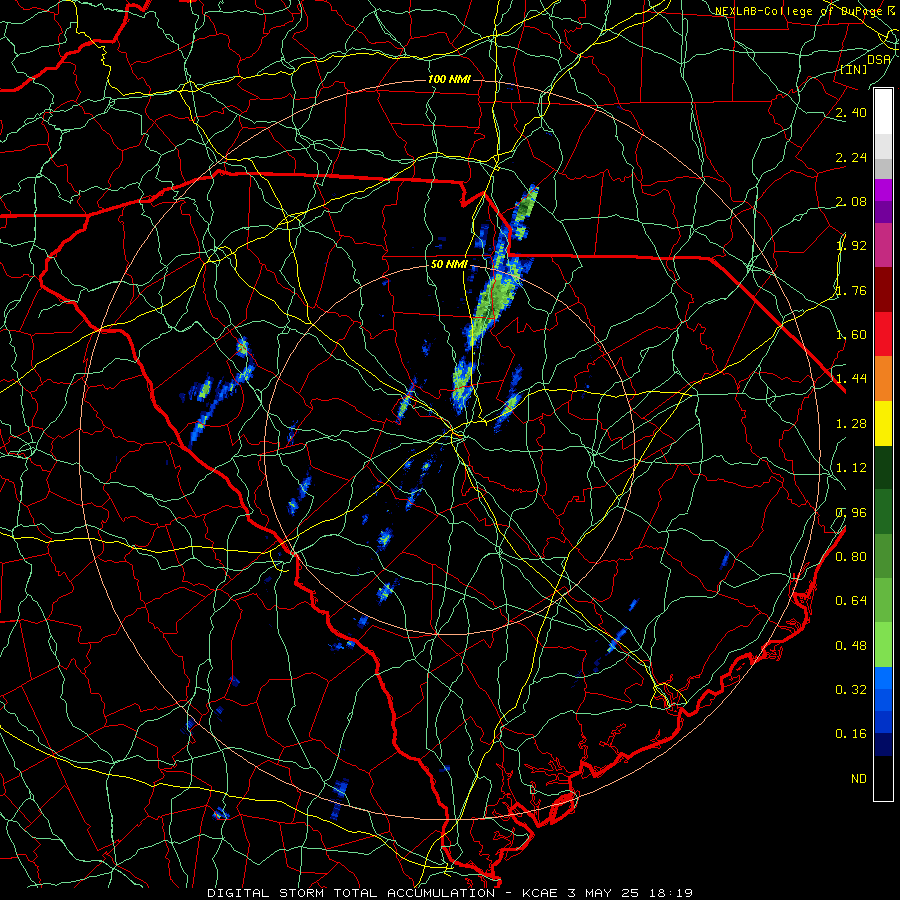The height and width of the screenshot is (900, 900).
Task: Click the 2.08 legend value
Action: 851,201
